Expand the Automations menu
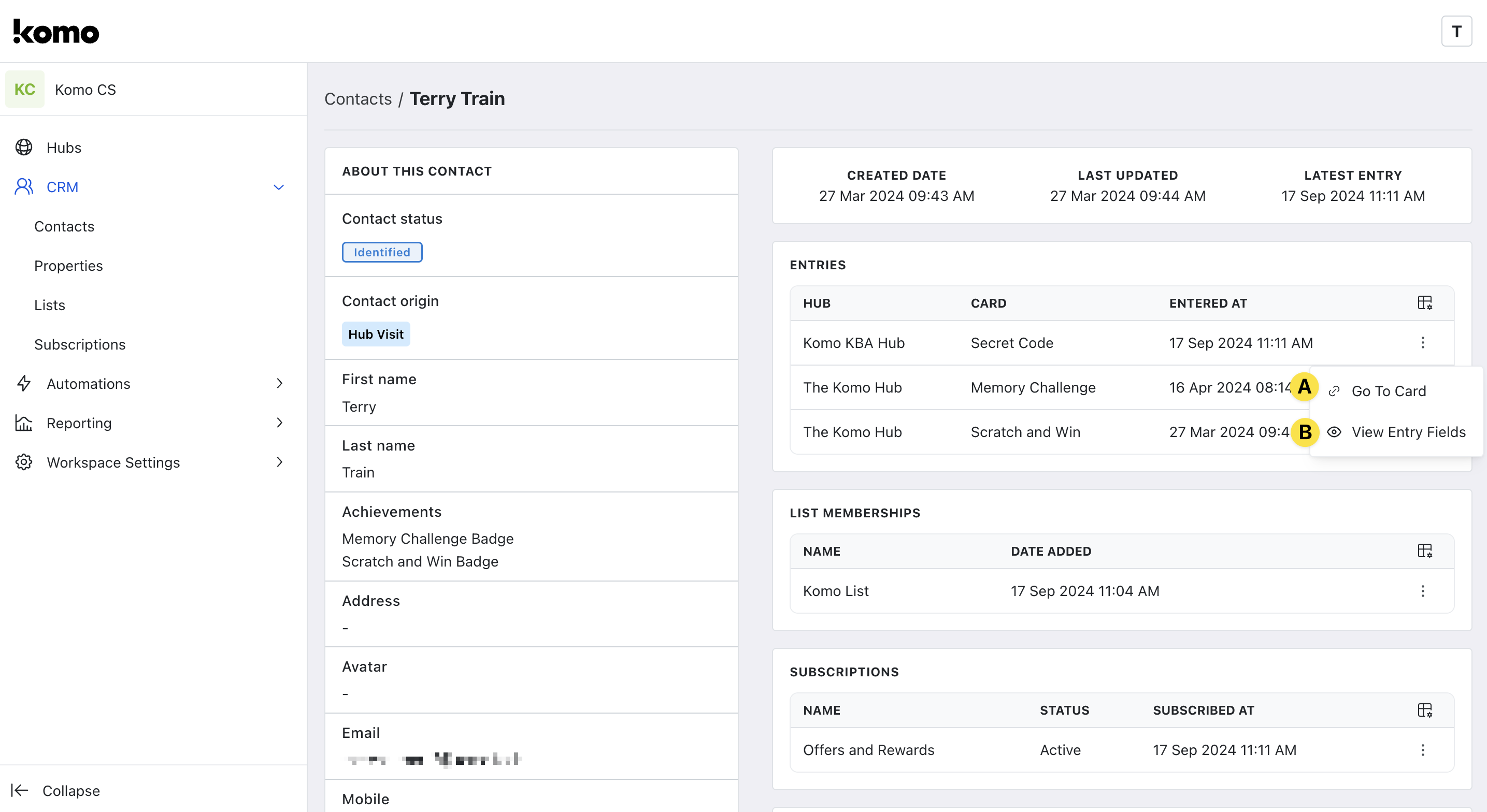The image size is (1487, 812). (x=279, y=384)
